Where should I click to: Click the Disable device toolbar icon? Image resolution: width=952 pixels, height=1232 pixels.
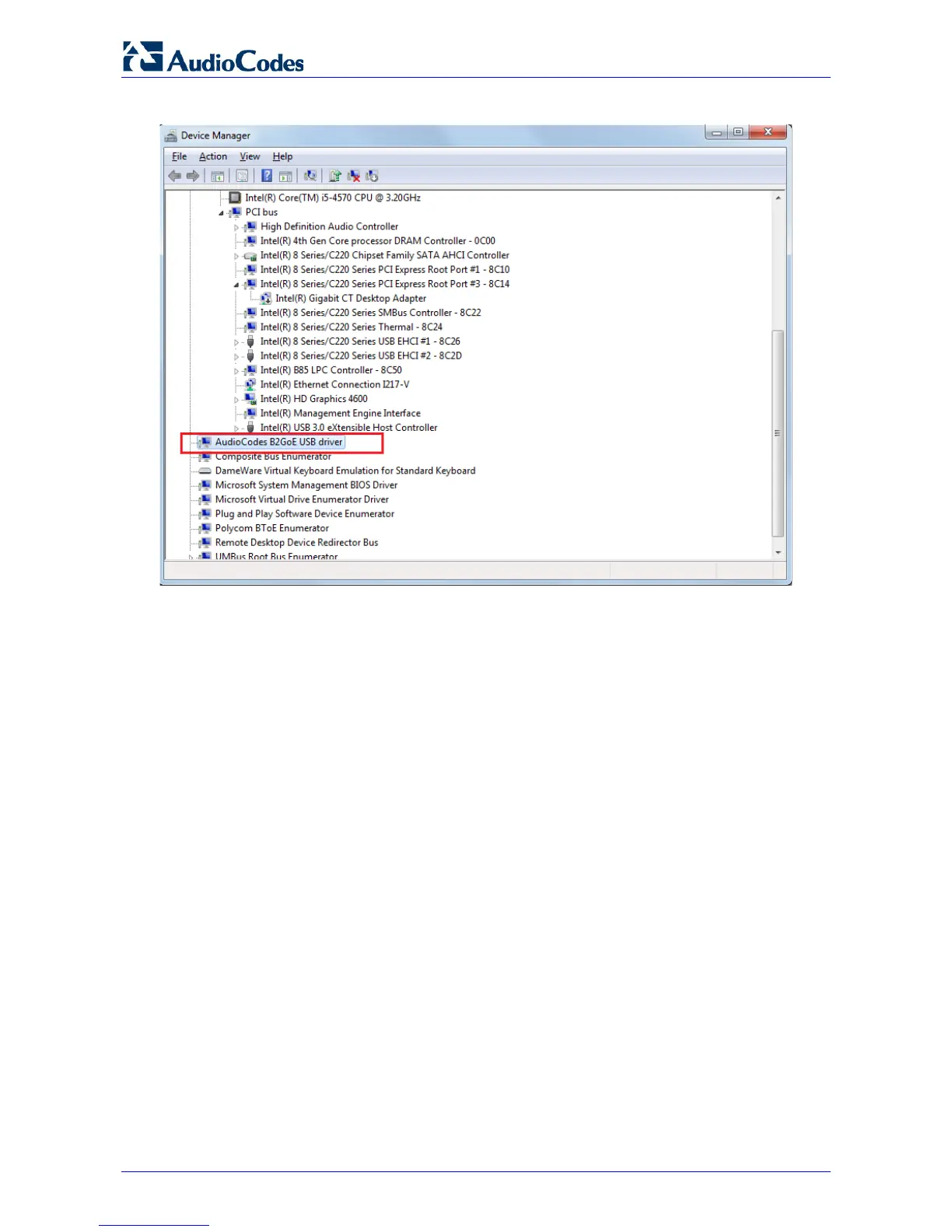pos(372,176)
